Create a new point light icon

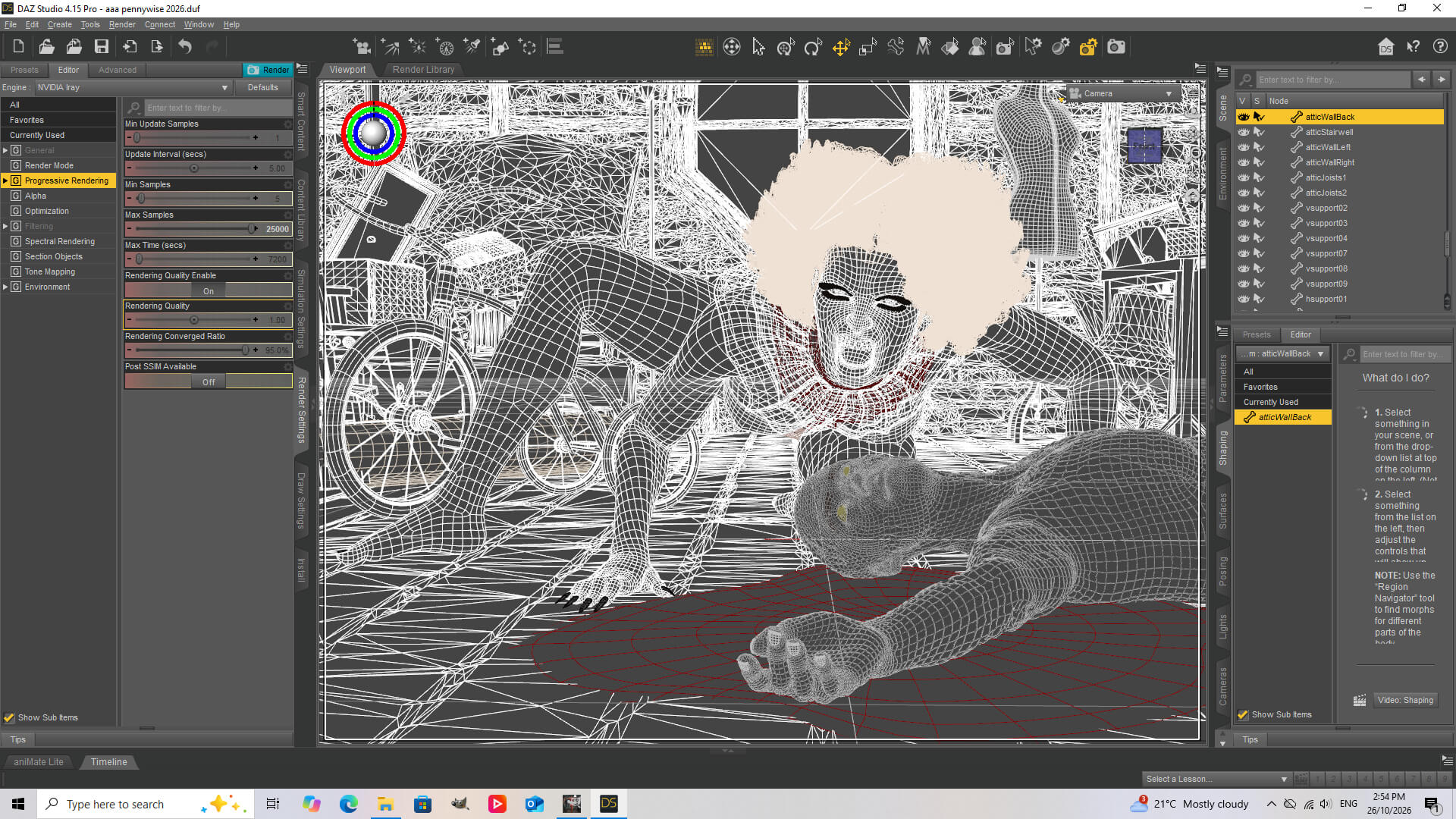tap(418, 47)
